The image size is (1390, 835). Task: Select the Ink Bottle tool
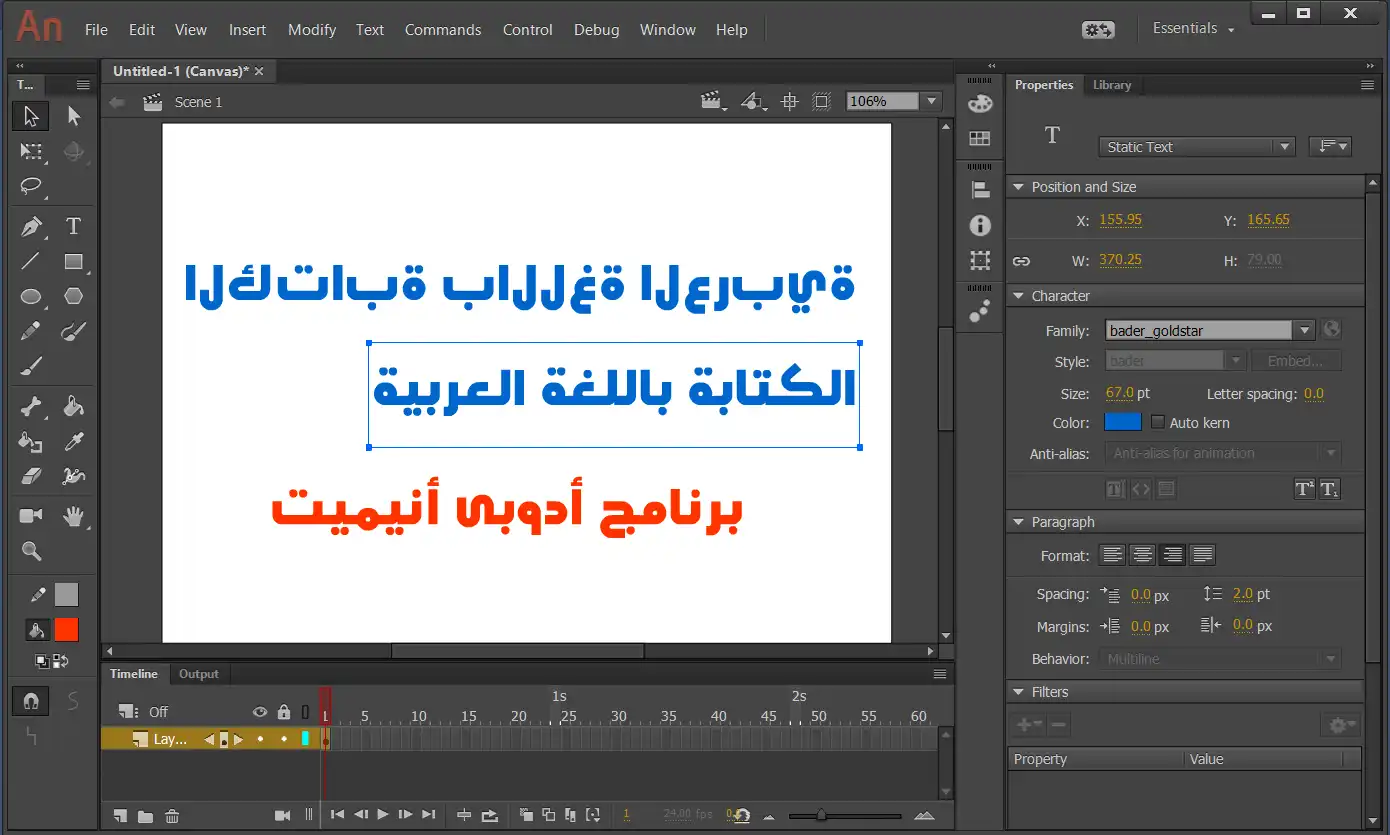pos(31,442)
